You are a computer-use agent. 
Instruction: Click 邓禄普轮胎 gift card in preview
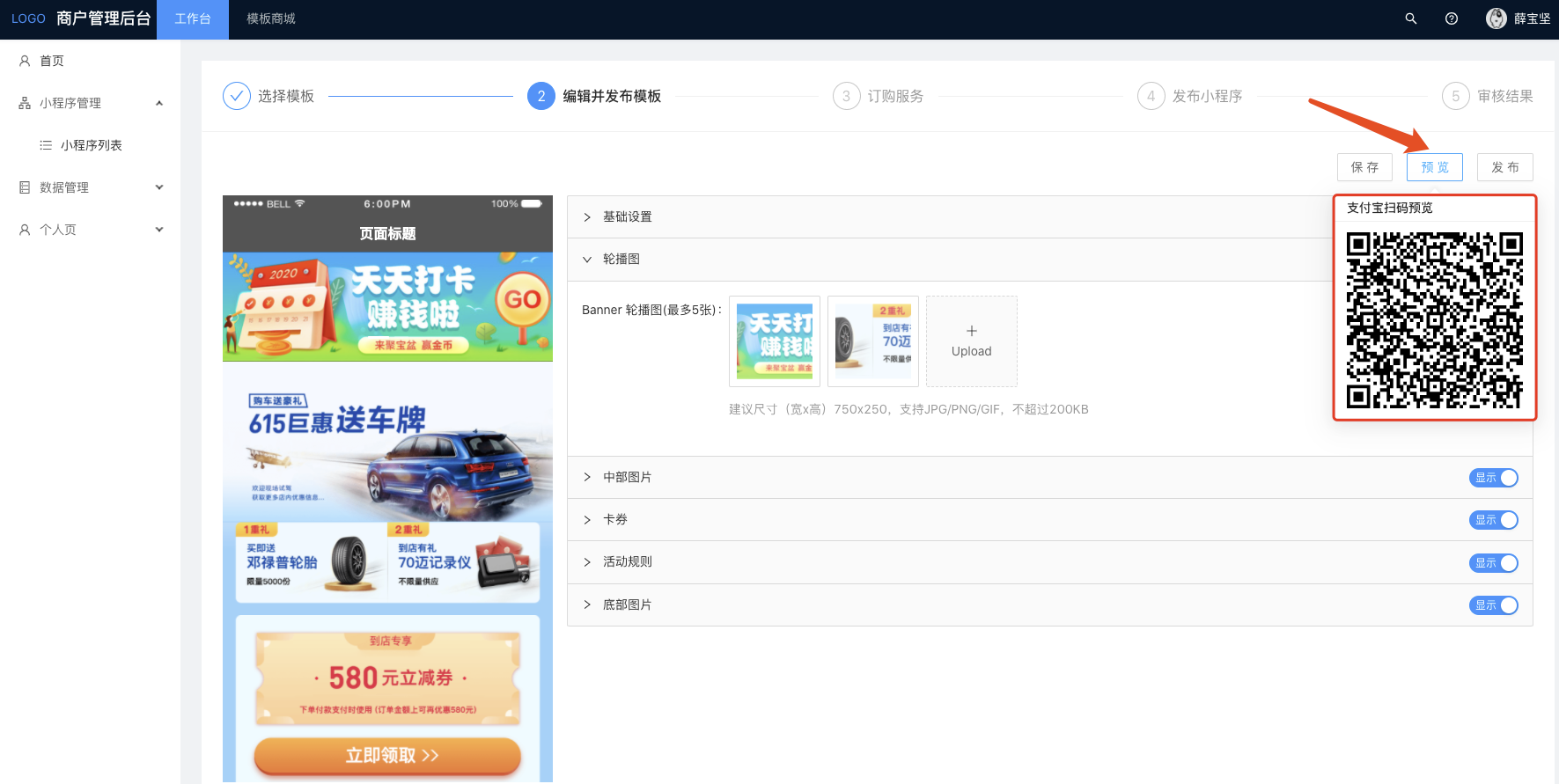point(311,561)
